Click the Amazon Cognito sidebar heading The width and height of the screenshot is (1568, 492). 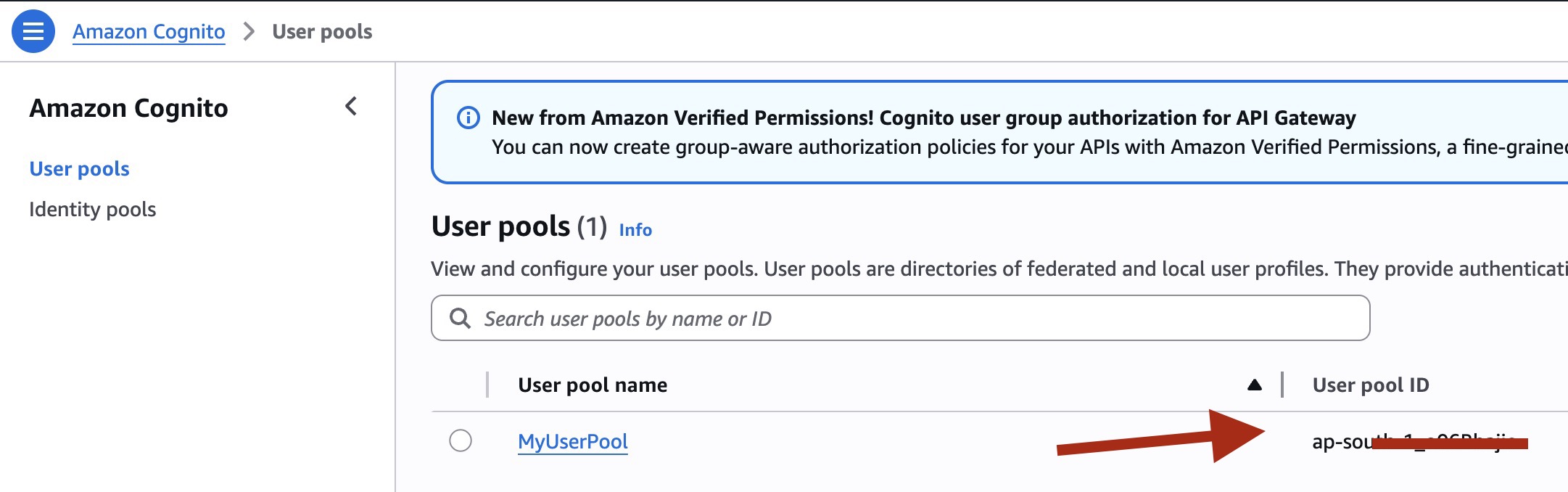(x=128, y=108)
